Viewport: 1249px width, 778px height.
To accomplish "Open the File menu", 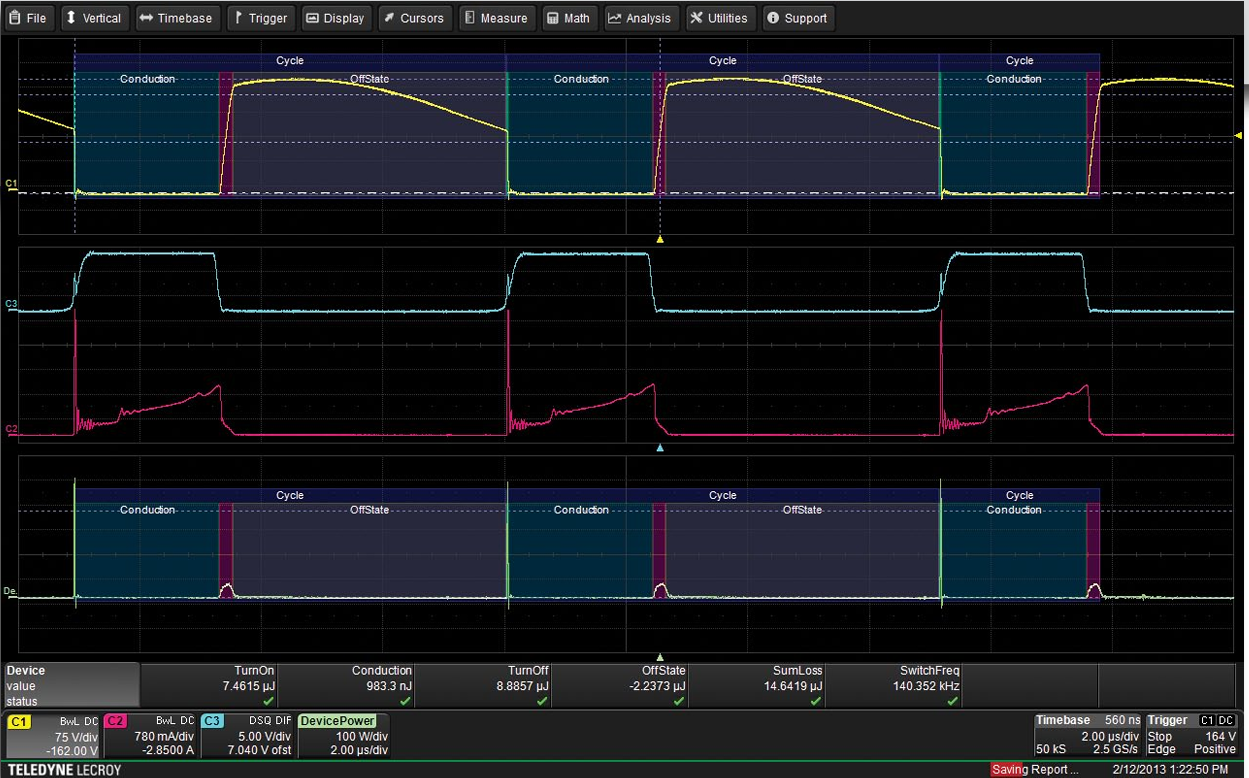I will tap(29, 18).
